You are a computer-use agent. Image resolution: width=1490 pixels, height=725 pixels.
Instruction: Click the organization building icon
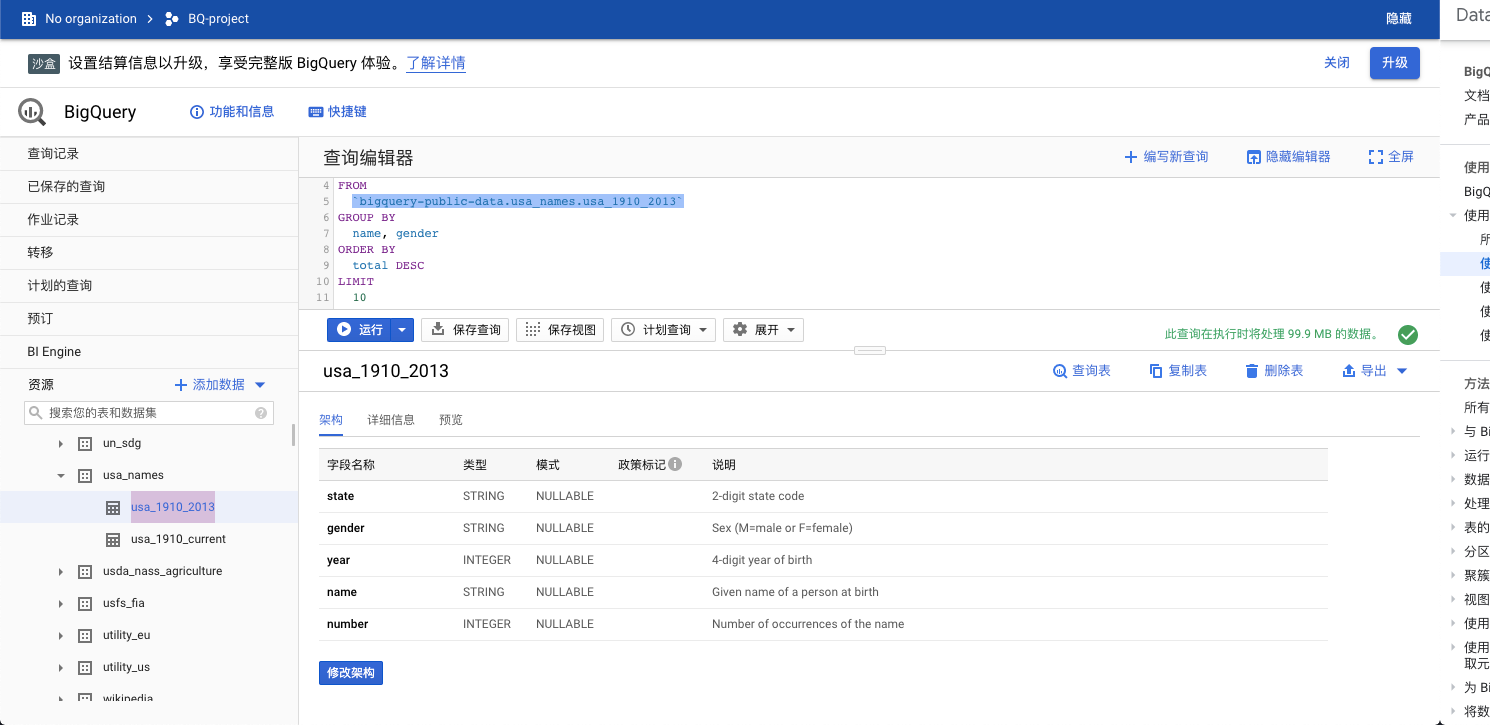click(29, 19)
